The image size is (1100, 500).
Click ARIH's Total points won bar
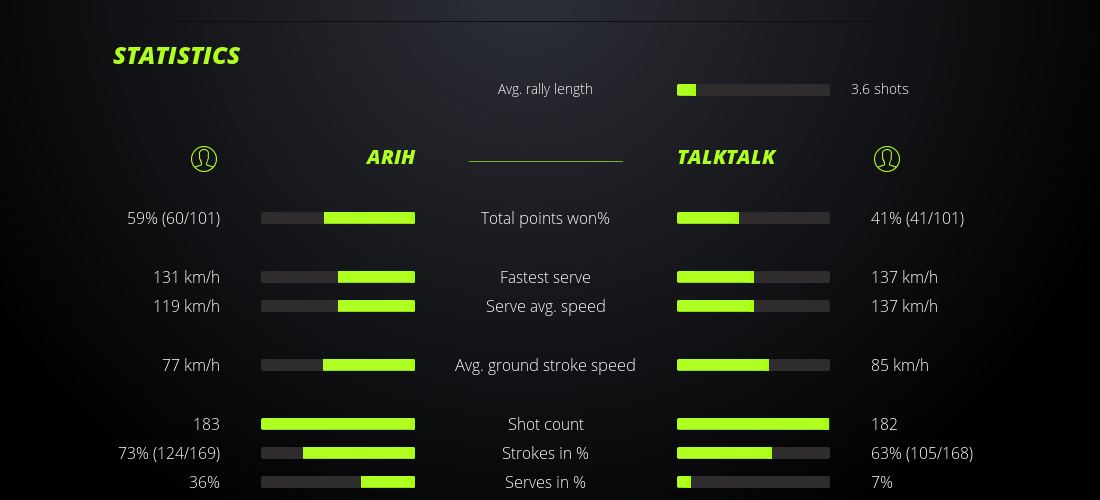pos(338,218)
